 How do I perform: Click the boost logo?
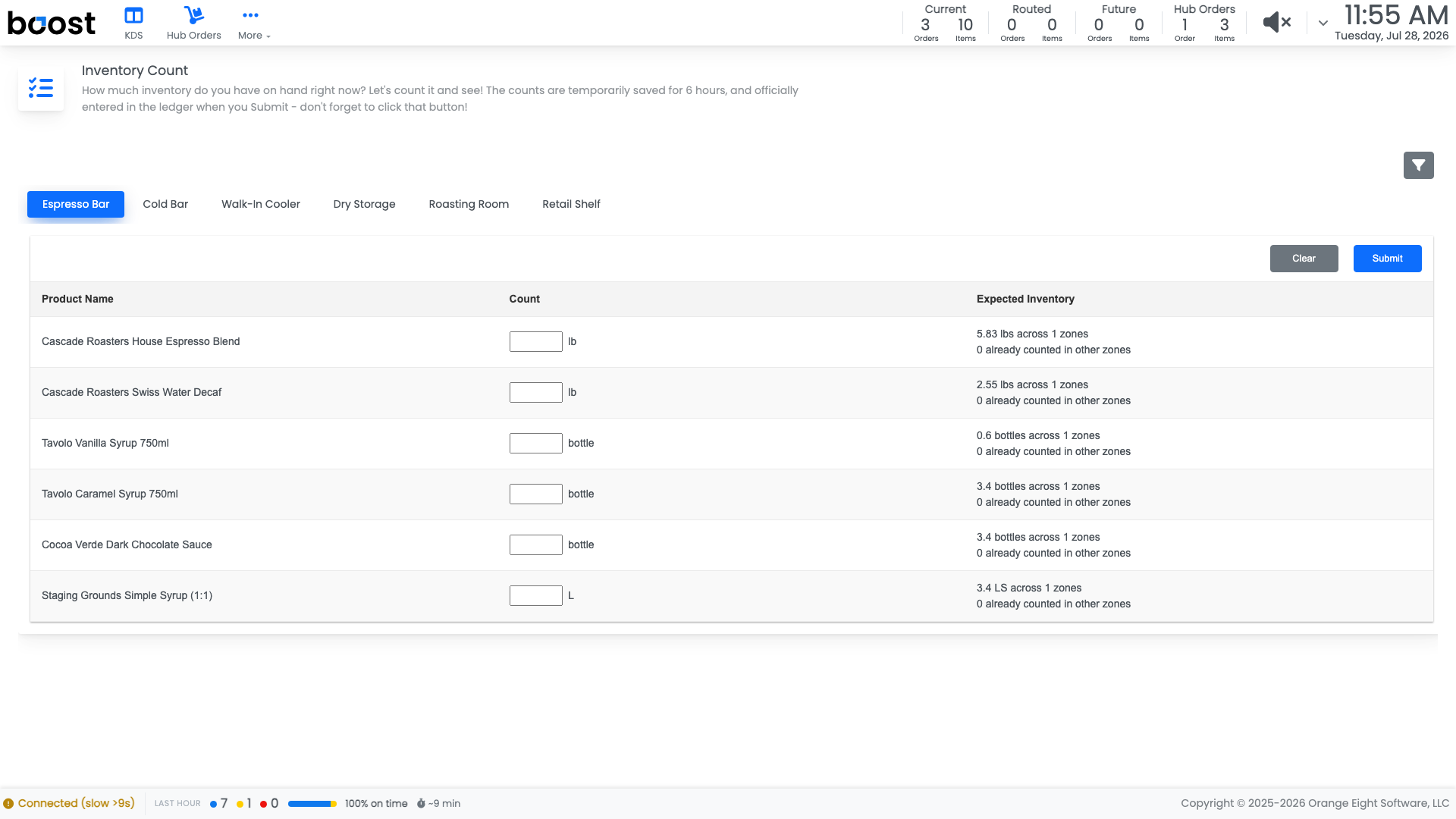[52, 24]
